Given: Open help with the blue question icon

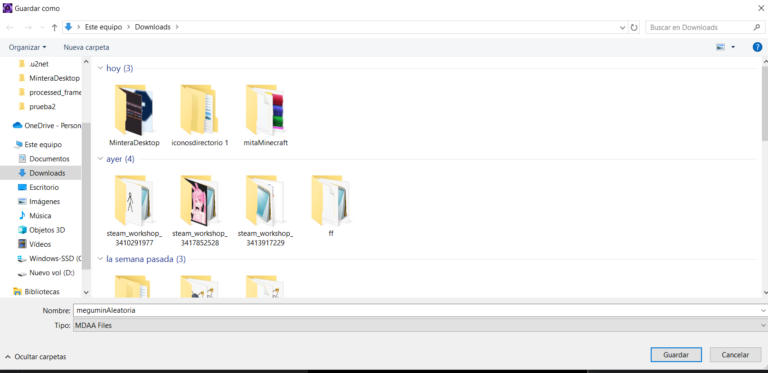Looking at the screenshot, I should click(x=757, y=47).
